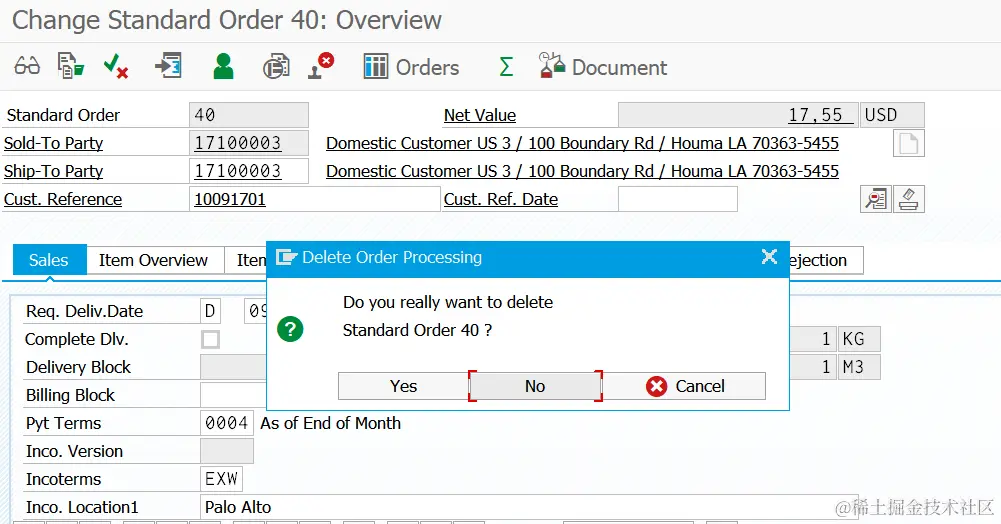
Task: Click Sold-To Party field 17100003
Action: click(249, 143)
